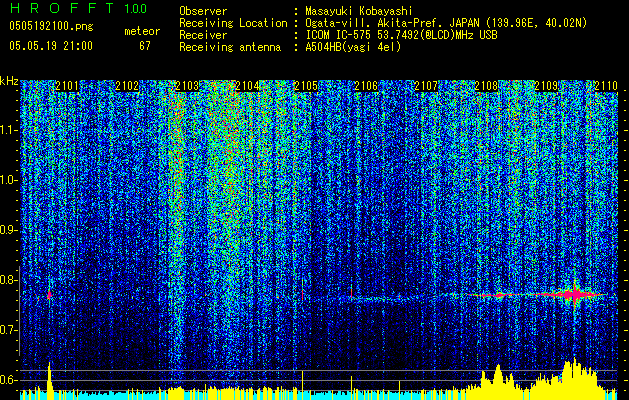Screen dimensions: 629x400
Task: Click the HROFFT program title
Action: (61, 9)
